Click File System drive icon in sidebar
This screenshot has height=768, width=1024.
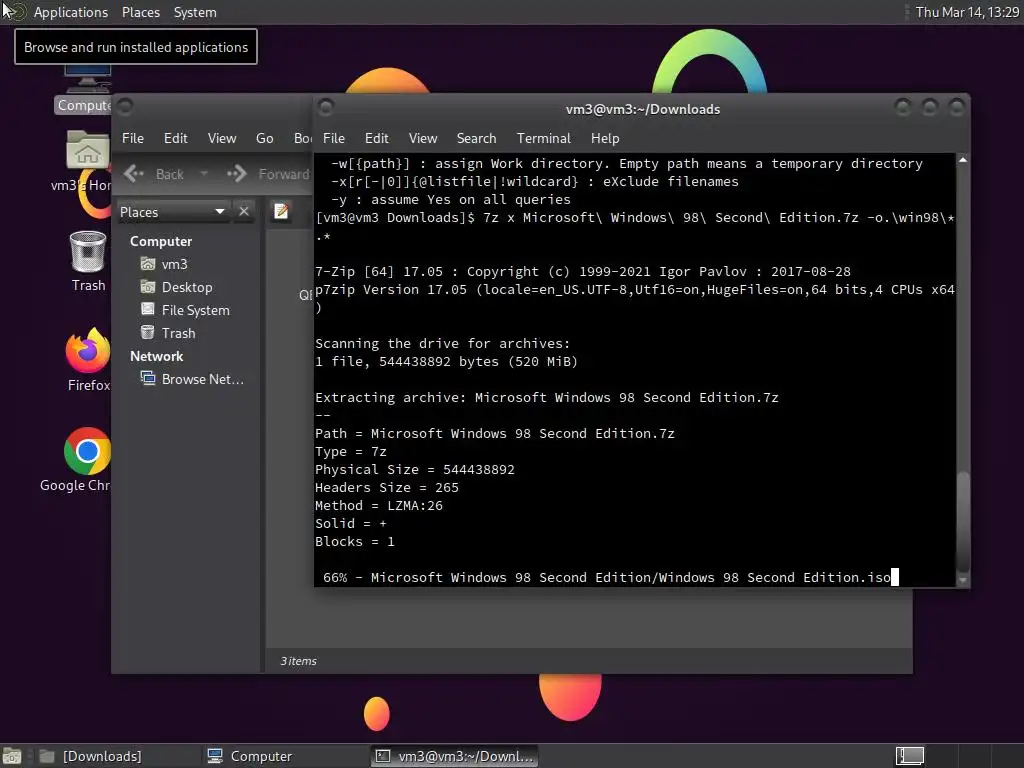click(x=148, y=310)
